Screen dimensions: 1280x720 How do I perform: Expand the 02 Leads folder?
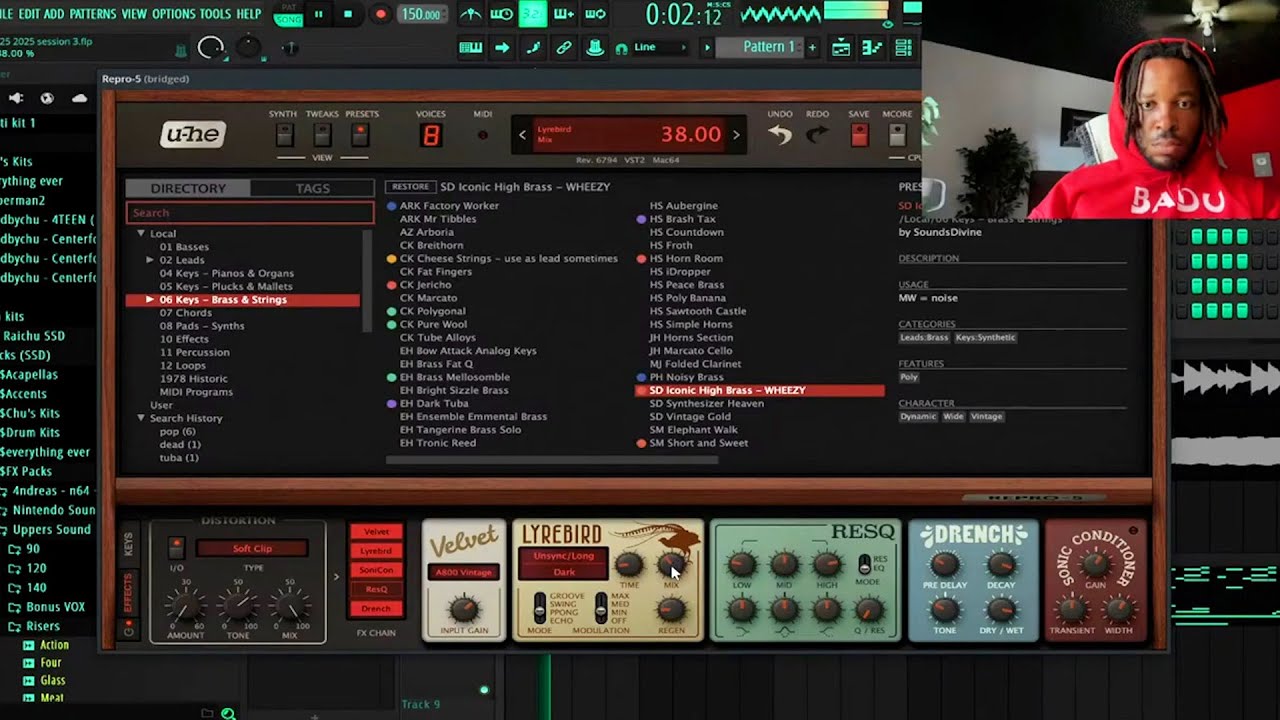tap(150, 260)
